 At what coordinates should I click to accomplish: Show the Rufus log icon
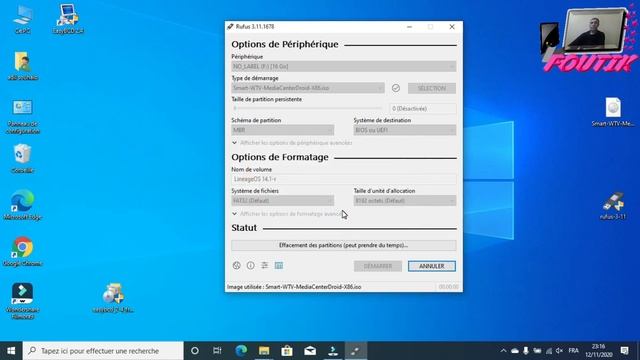pyautogui.click(x=279, y=266)
